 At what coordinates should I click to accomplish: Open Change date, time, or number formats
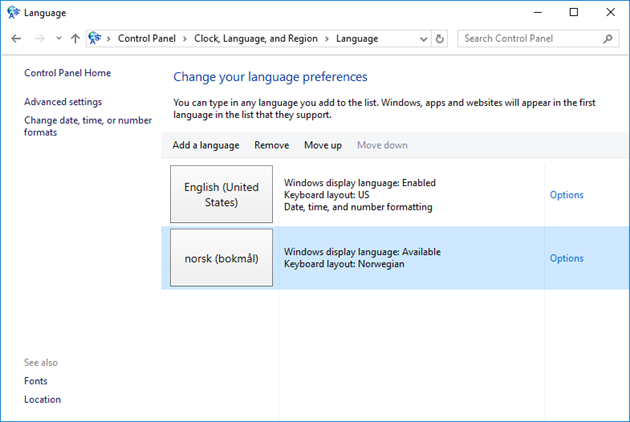[x=88, y=126]
